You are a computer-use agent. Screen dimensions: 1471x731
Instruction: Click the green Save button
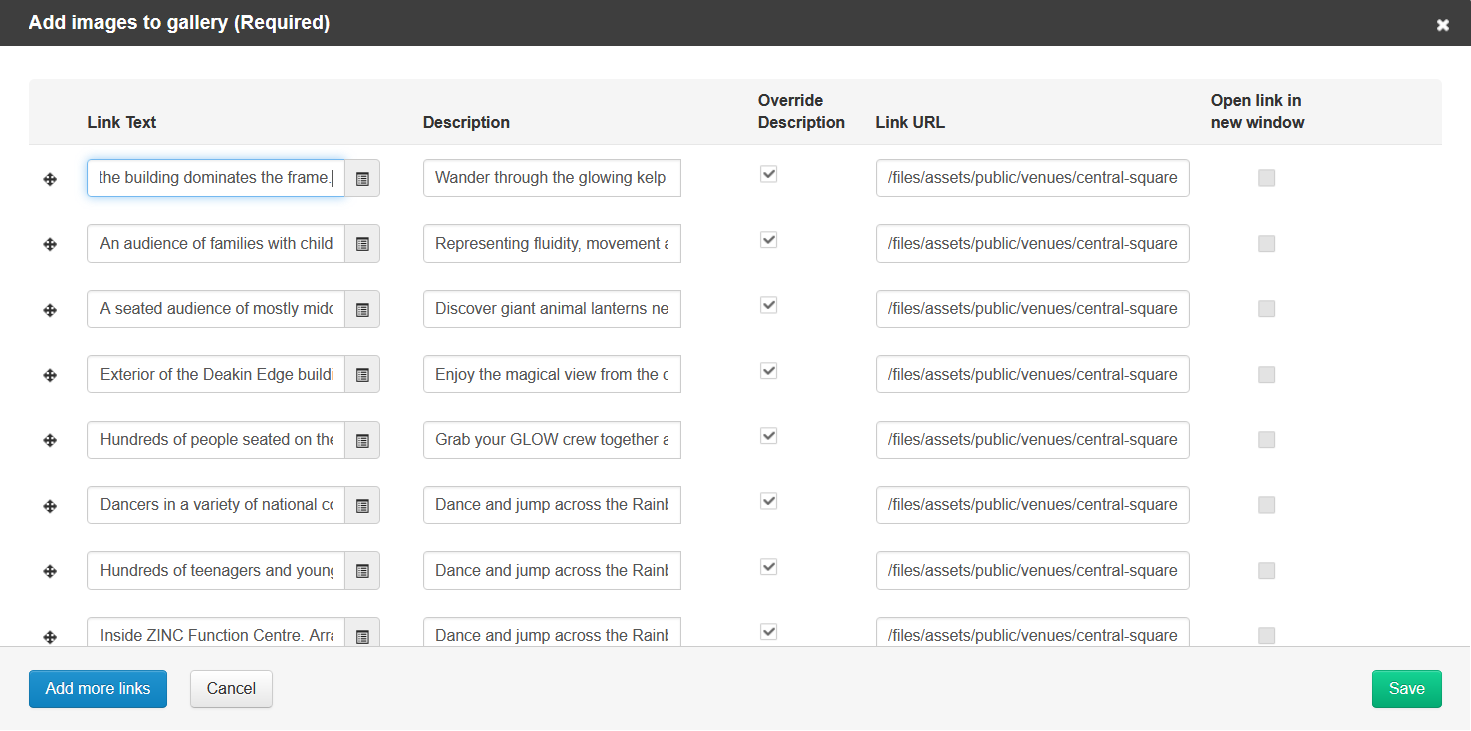(x=1406, y=689)
